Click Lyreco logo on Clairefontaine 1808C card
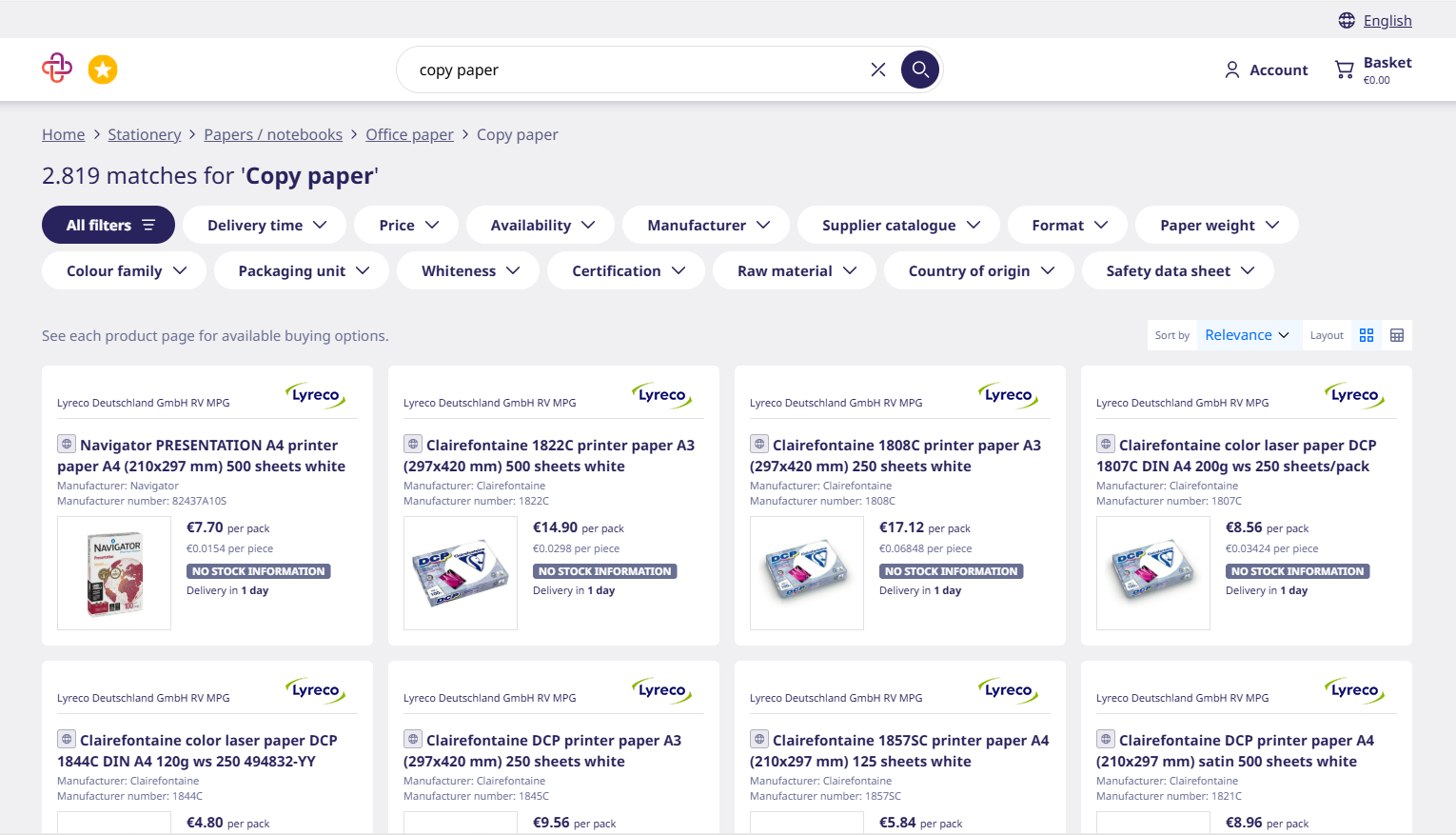Image resolution: width=1456 pixels, height=835 pixels. point(1009,396)
